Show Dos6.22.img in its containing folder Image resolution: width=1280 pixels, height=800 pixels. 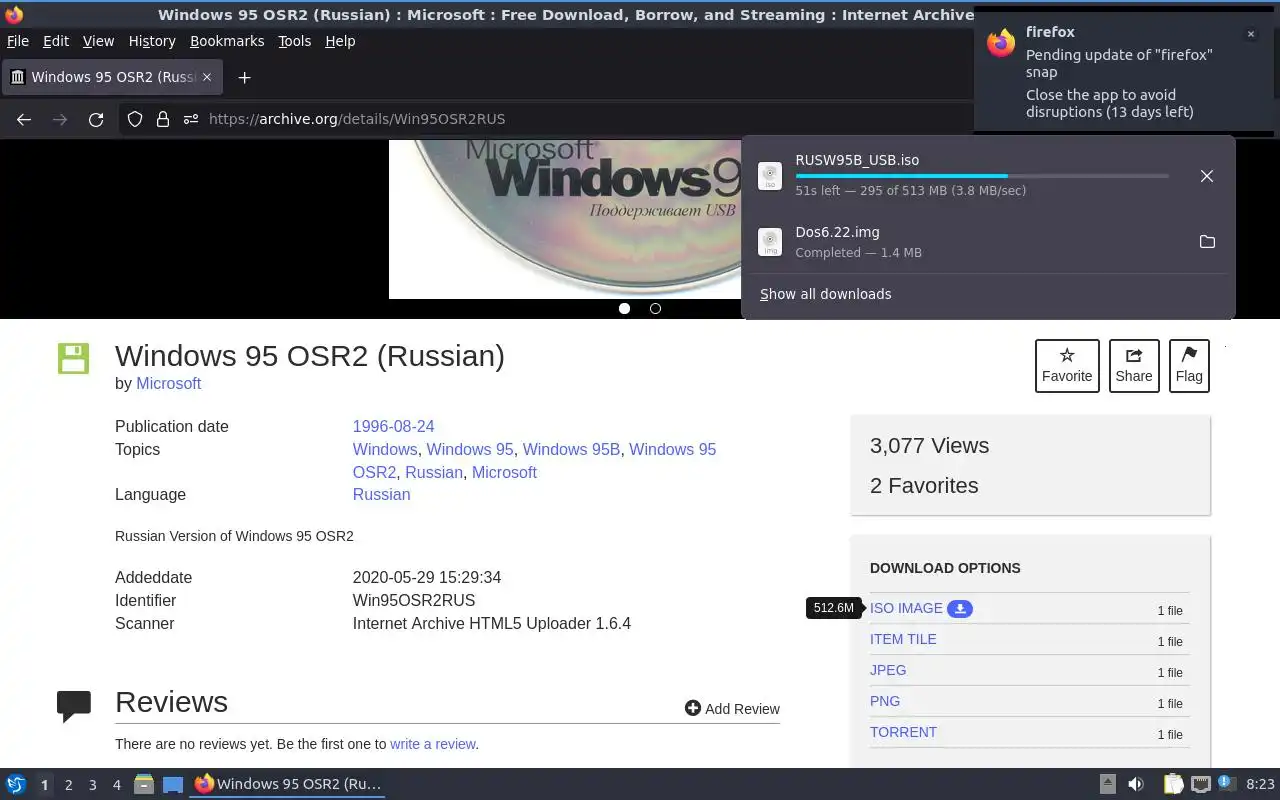[1207, 242]
